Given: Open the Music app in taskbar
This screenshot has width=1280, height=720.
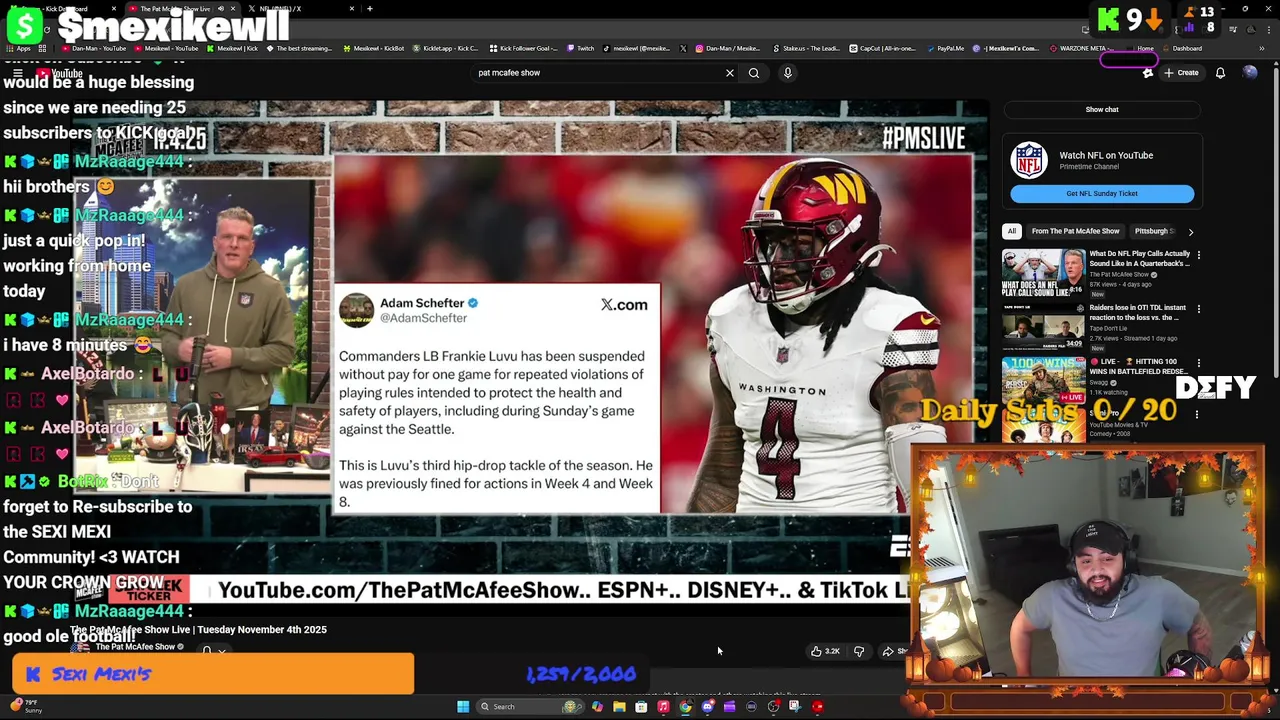Looking at the screenshot, I should pos(663,707).
